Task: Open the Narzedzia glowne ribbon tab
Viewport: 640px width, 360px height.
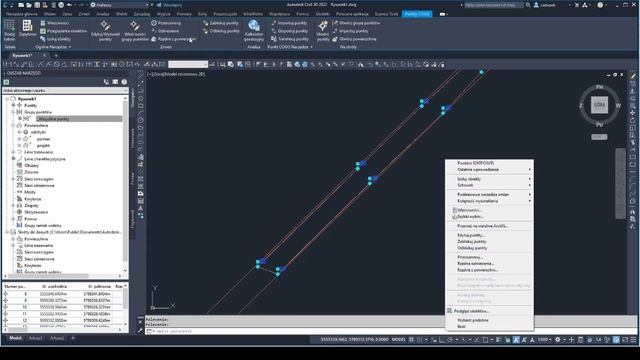Action: (21, 14)
